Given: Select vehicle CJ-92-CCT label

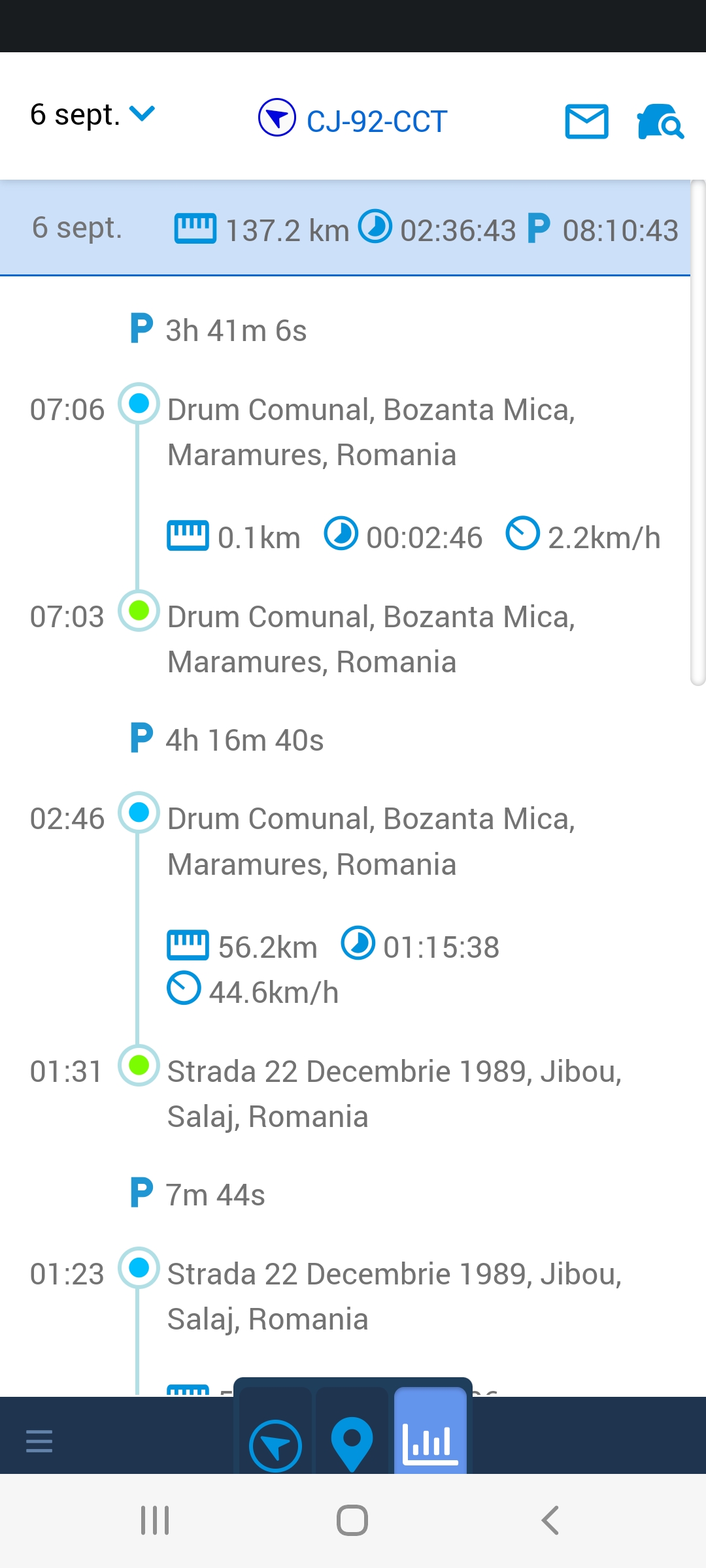Looking at the screenshot, I should 377,122.
